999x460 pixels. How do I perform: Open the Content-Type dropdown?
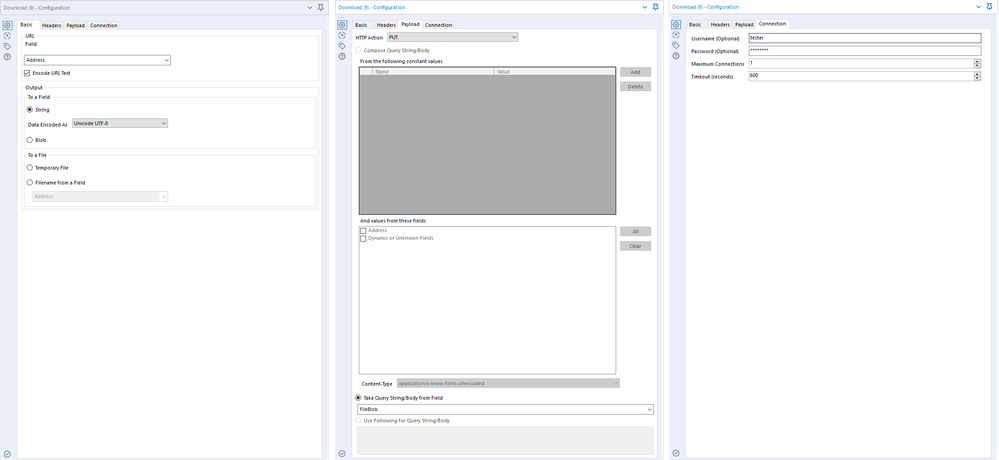(508, 383)
